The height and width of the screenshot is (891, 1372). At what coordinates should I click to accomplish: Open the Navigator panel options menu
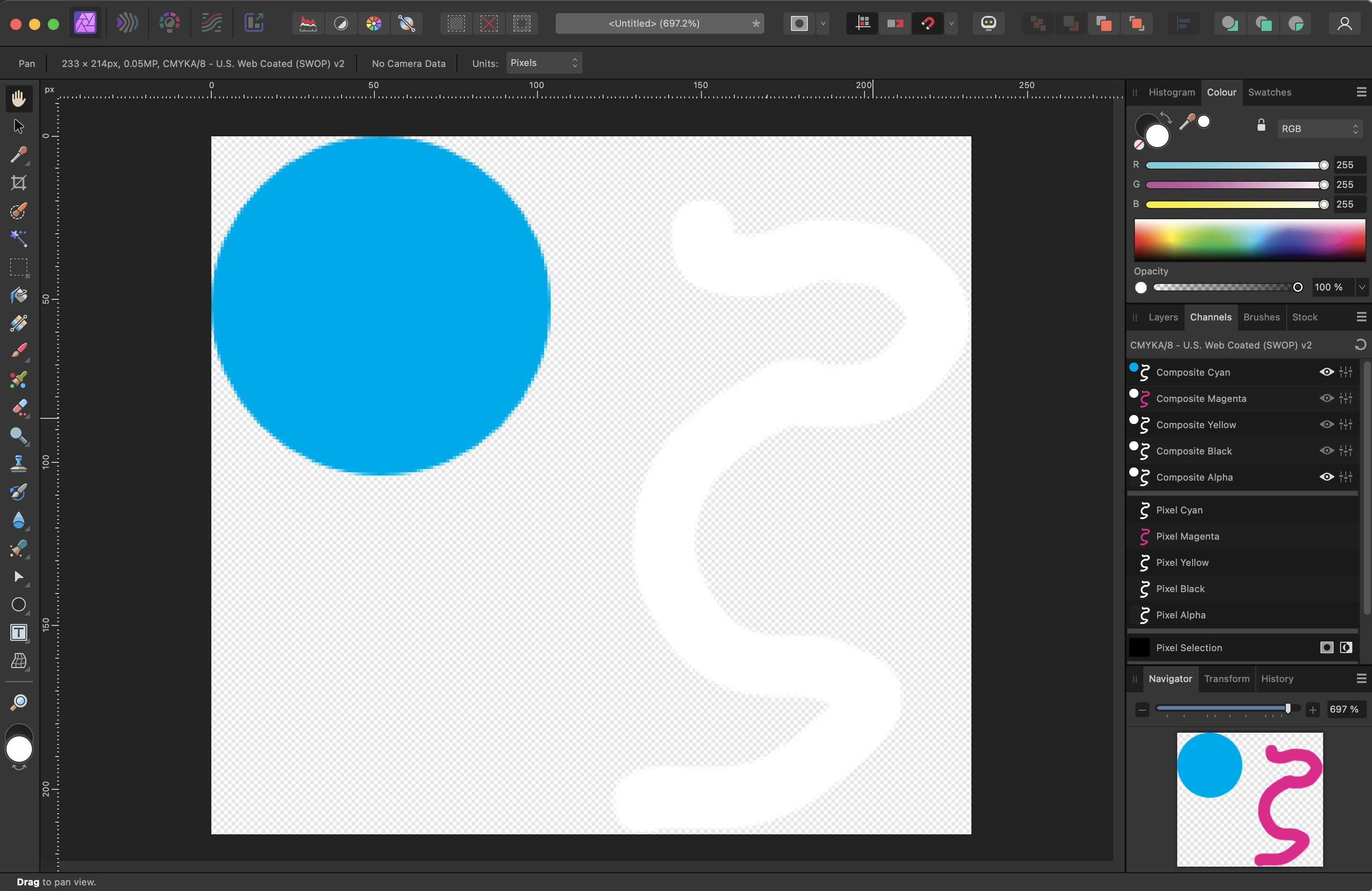1361,679
